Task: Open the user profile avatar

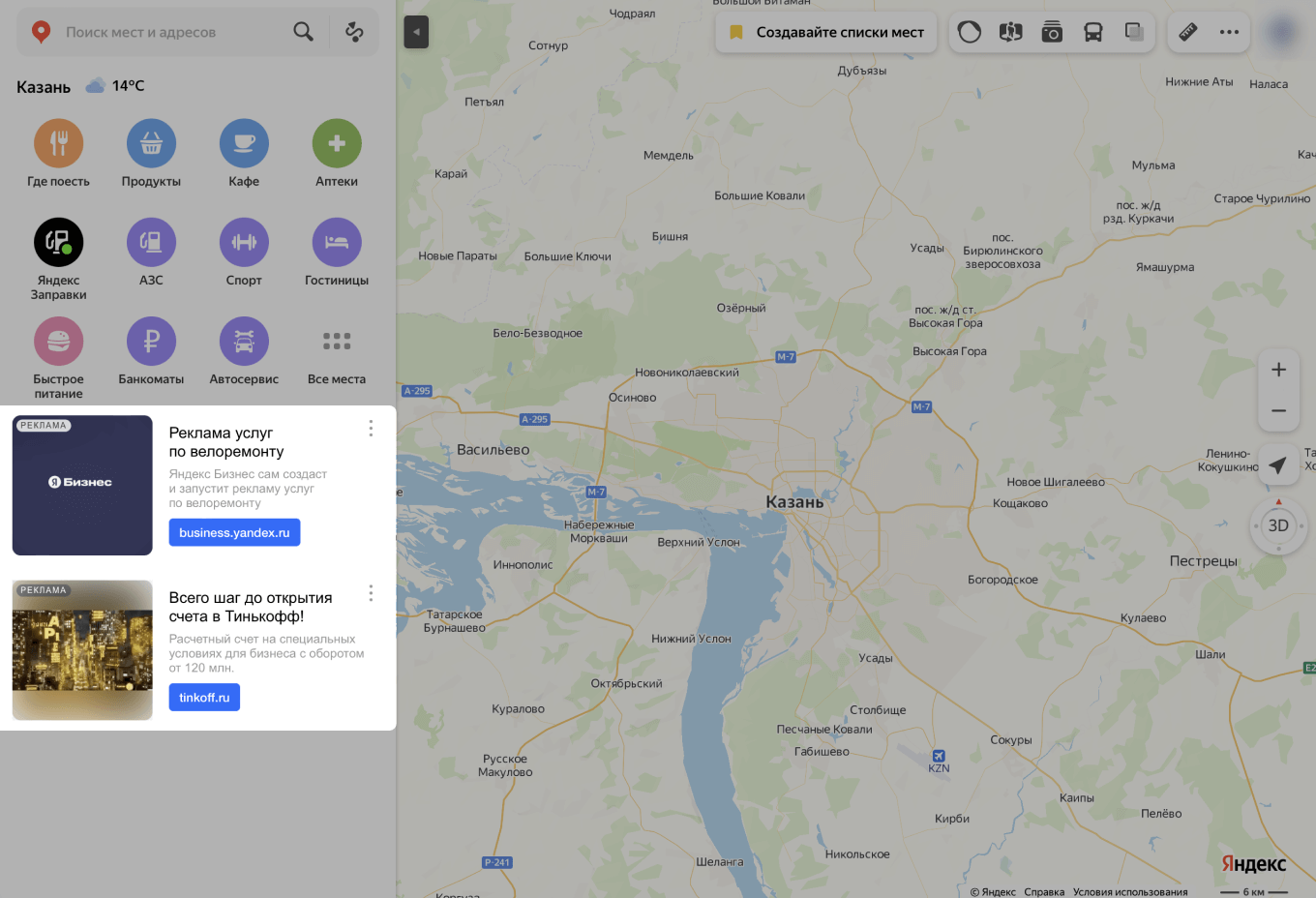Action: click(x=1283, y=32)
